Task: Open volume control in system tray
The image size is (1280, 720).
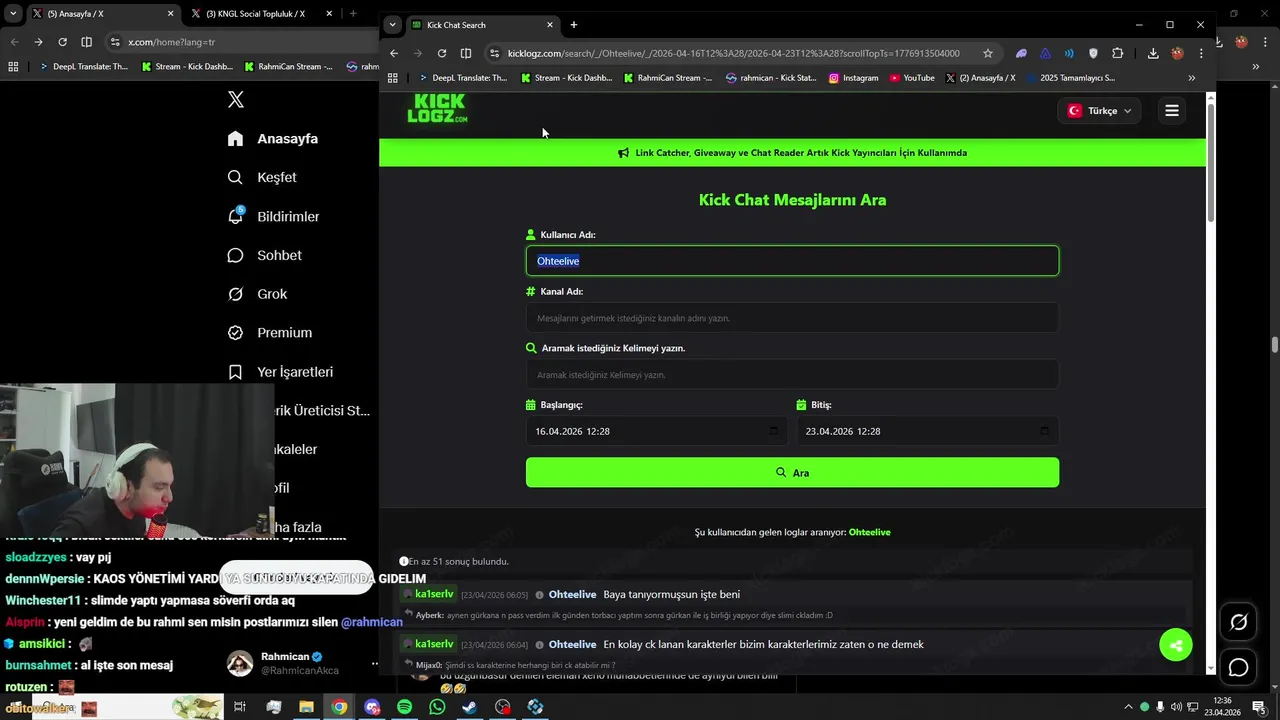Action: pos(1176,707)
